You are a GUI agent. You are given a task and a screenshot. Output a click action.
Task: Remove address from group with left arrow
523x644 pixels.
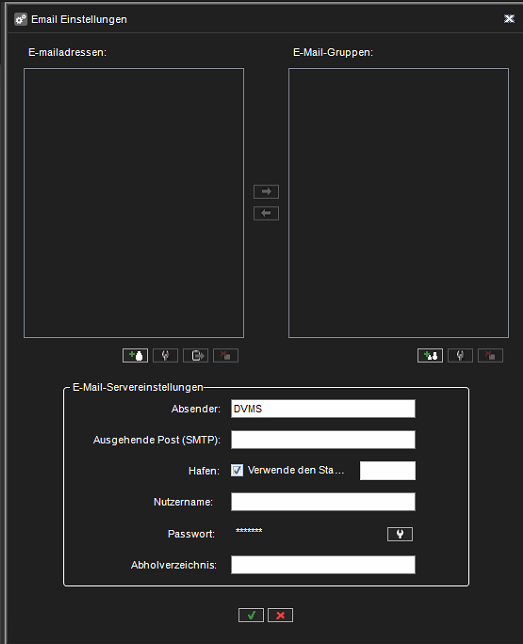point(266,213)
